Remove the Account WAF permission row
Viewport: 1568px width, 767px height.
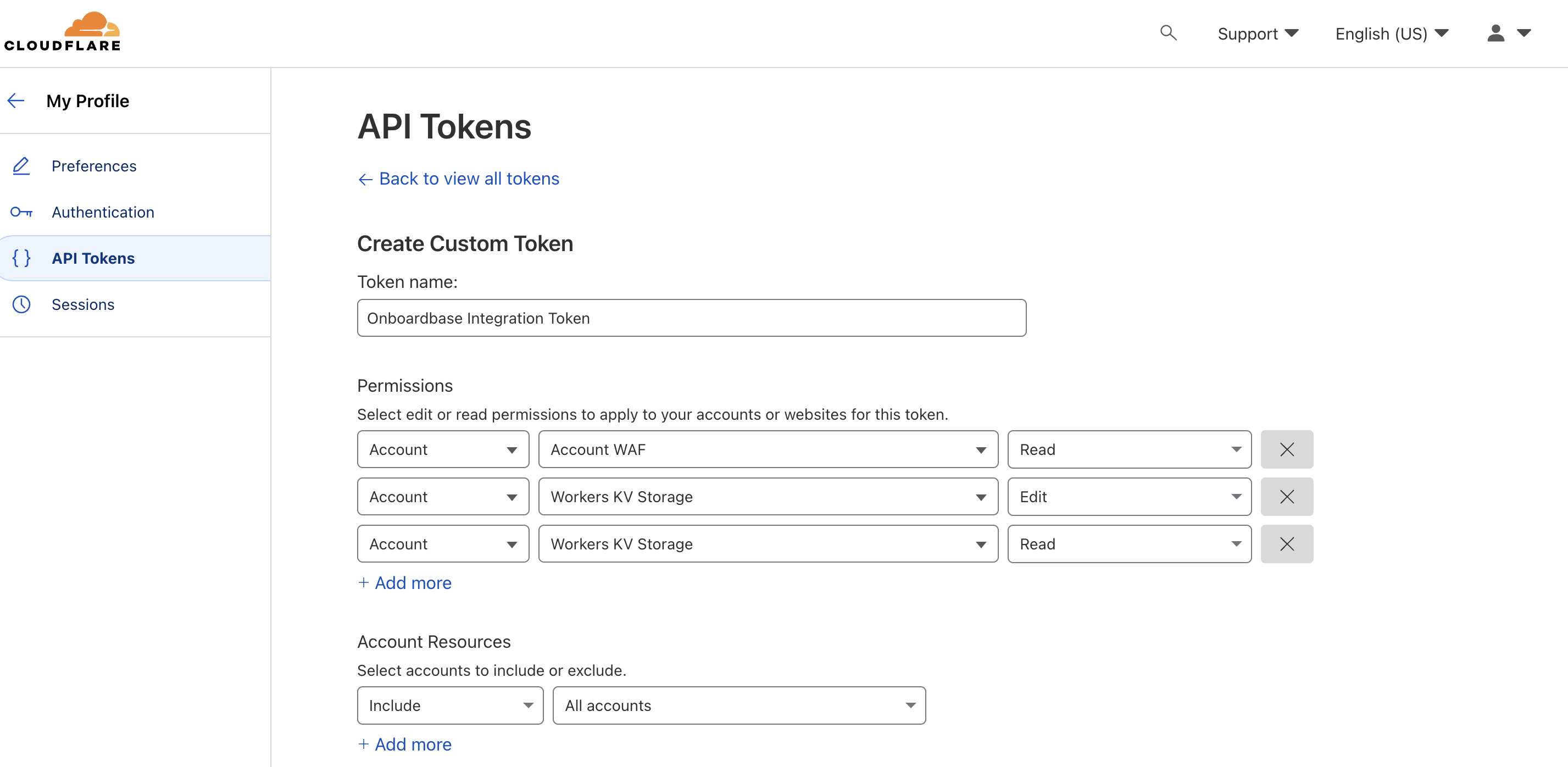[1286, 449]
